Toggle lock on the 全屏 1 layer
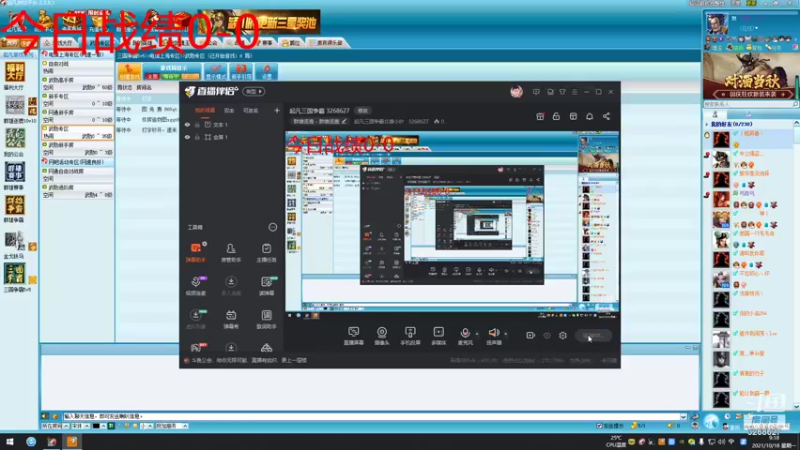Viewport: 800px width, 450px height. point(197,137)
